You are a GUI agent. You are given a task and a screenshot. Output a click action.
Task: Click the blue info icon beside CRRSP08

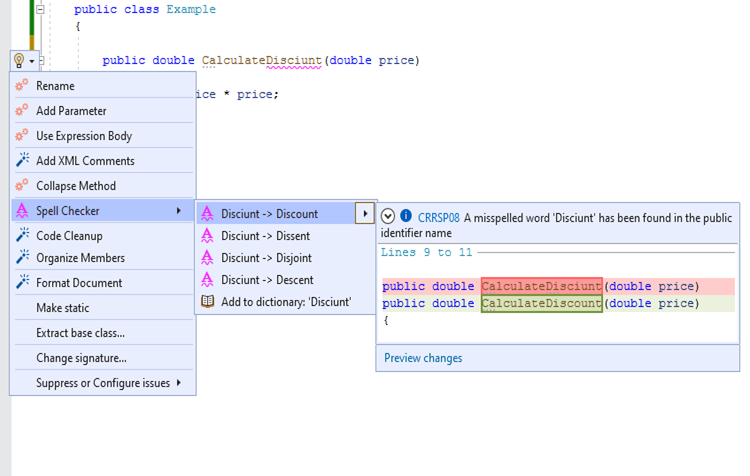coord(406,216)
